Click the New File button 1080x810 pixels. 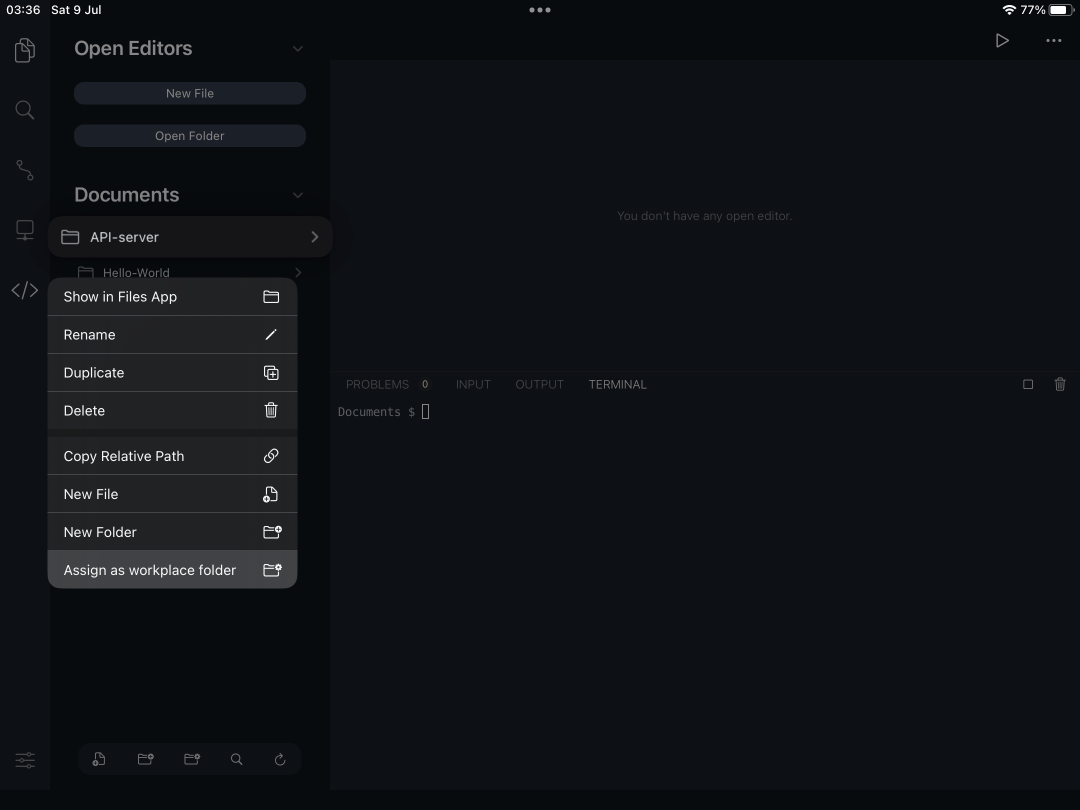tap(190, 92)
